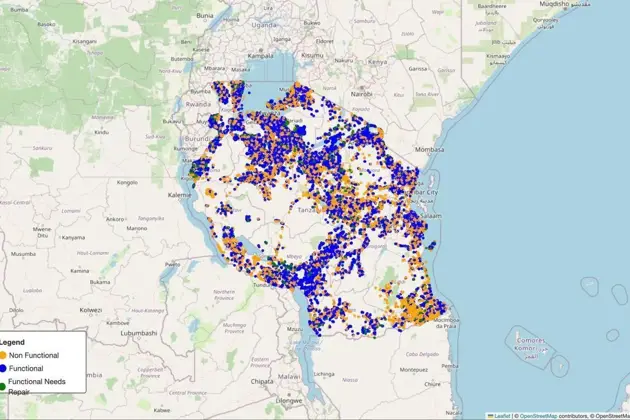The image size is (630, 420).
Task: Click the 'Lubumbashi' map label
Action: coord(139,333)
